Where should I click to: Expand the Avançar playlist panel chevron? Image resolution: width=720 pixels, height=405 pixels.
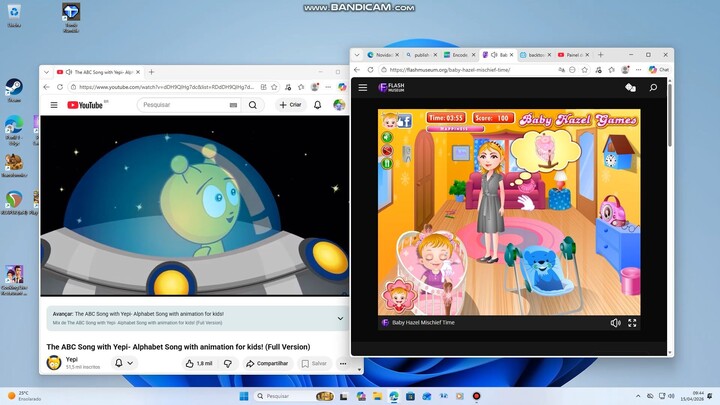(340, 318)
